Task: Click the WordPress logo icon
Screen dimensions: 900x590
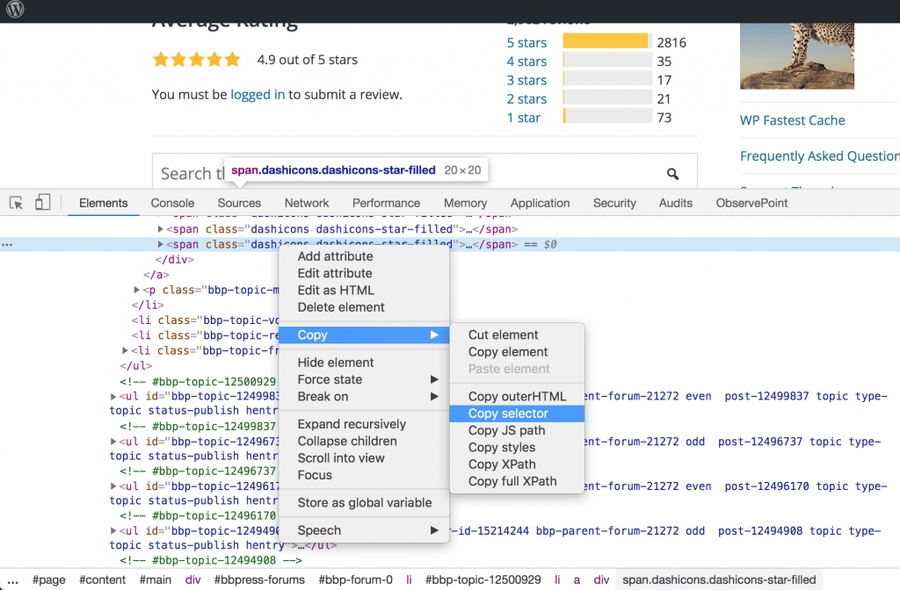Action: point(15,11)
